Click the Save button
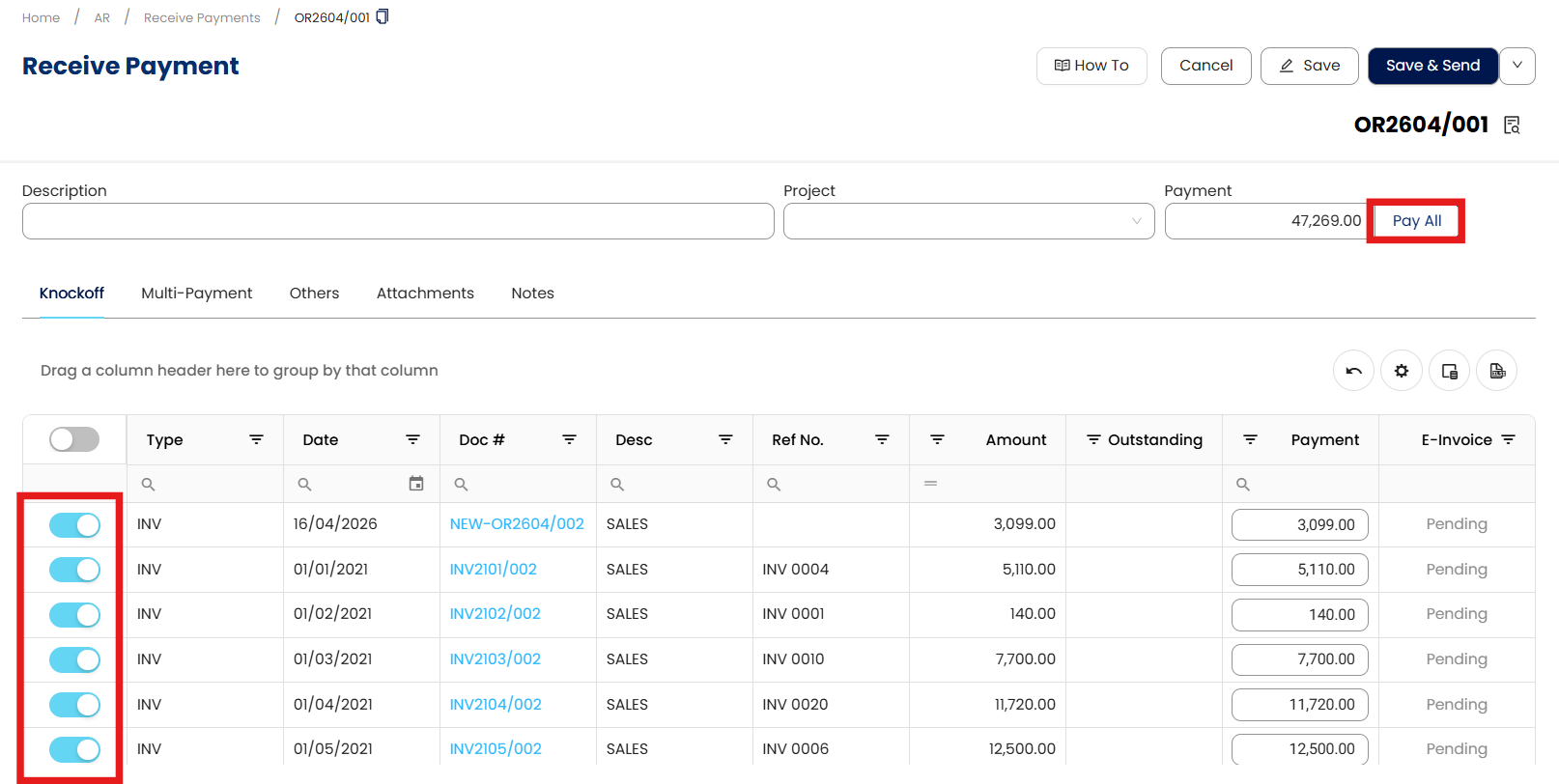Viewport: 1559px width, 784px height. (1310, 66)
